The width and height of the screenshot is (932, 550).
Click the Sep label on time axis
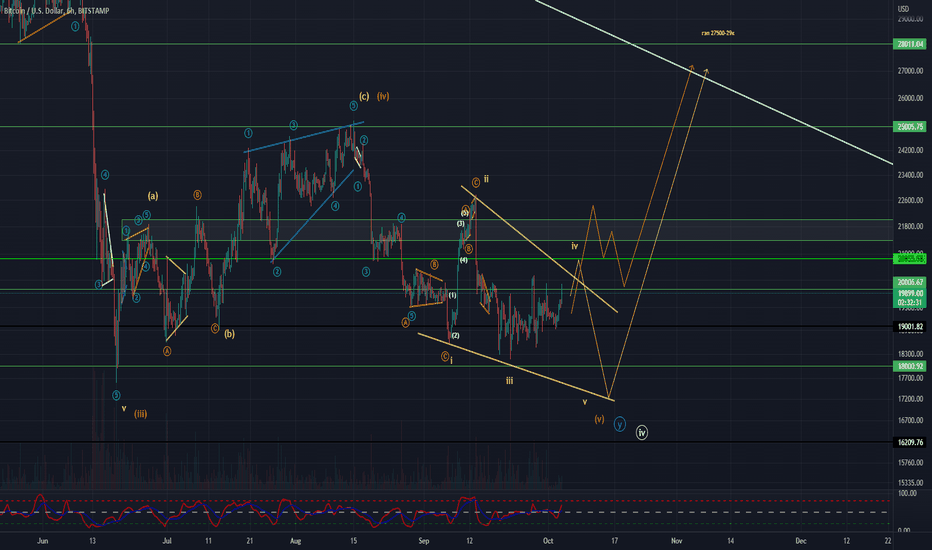click(423, 541)
